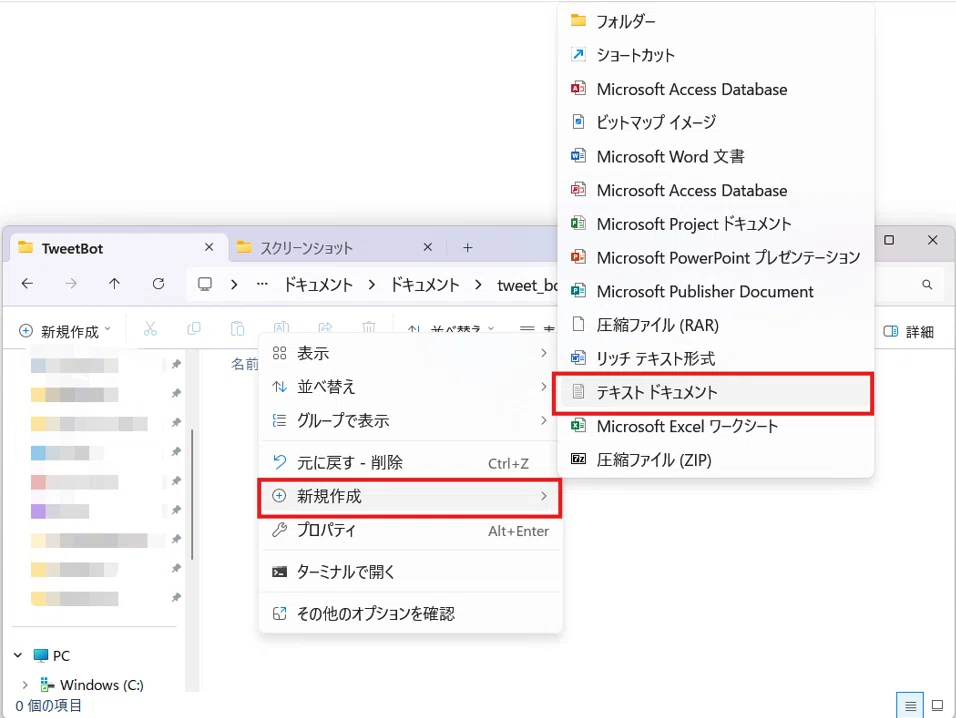Viewport: 956px width, 718px height.
Task: Click the copy toolbar icon
Action: pyautogui.click(x=194, y=330)
